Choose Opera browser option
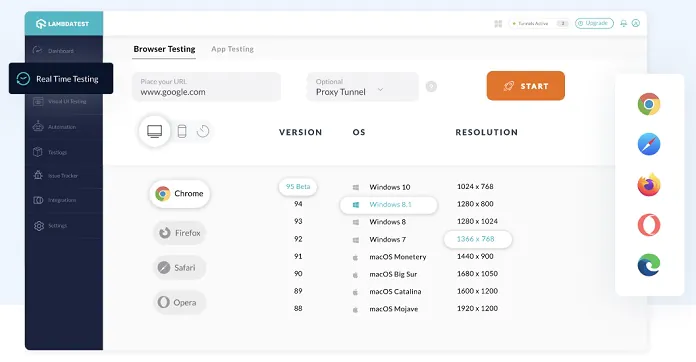Screen dimensions: 696x362 click(180, 302)
